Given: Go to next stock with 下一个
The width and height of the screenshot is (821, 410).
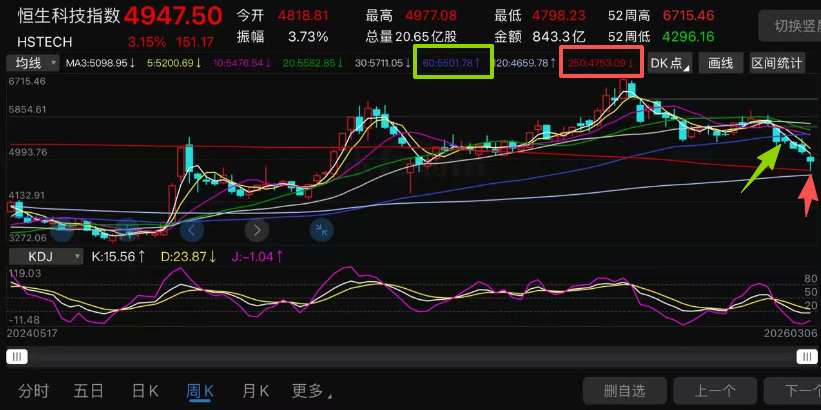Looking at the screenshot, I should [x=793, y=391].
